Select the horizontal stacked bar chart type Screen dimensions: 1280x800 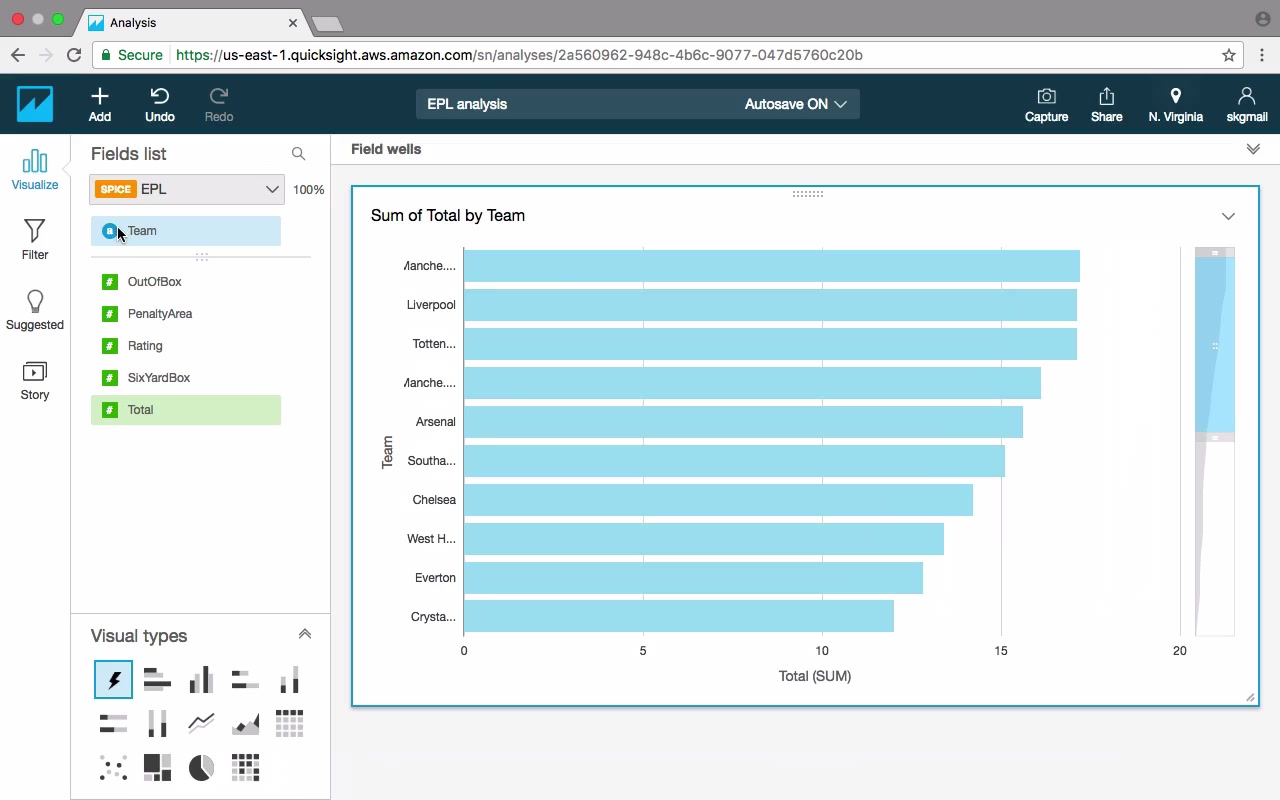pyautogui.click(x=245, y=680)
